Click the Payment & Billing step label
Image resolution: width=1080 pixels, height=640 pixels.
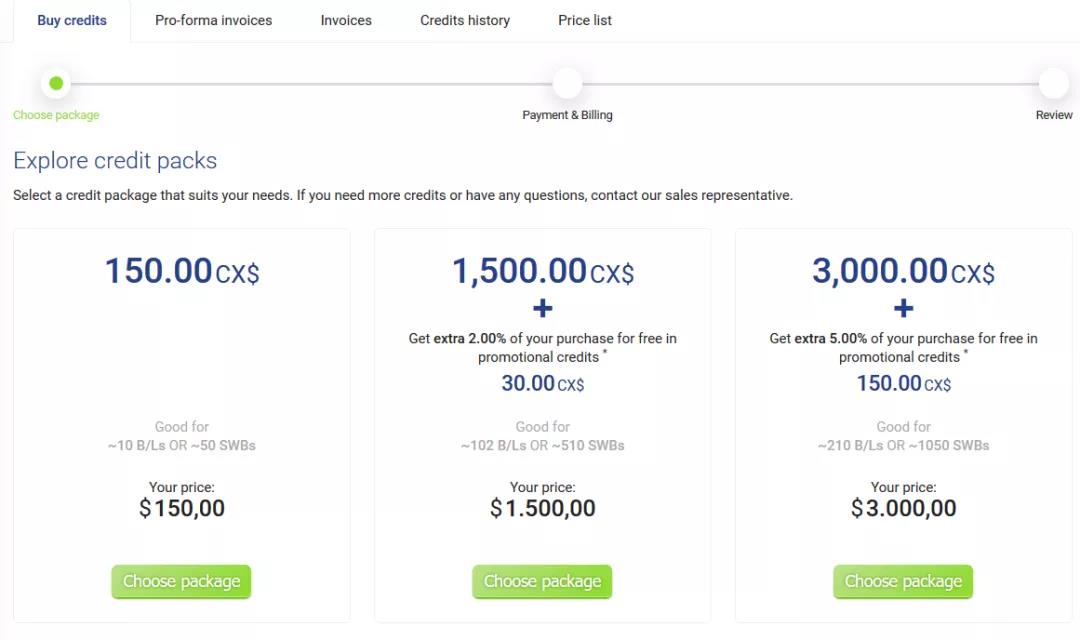(567, 115)
